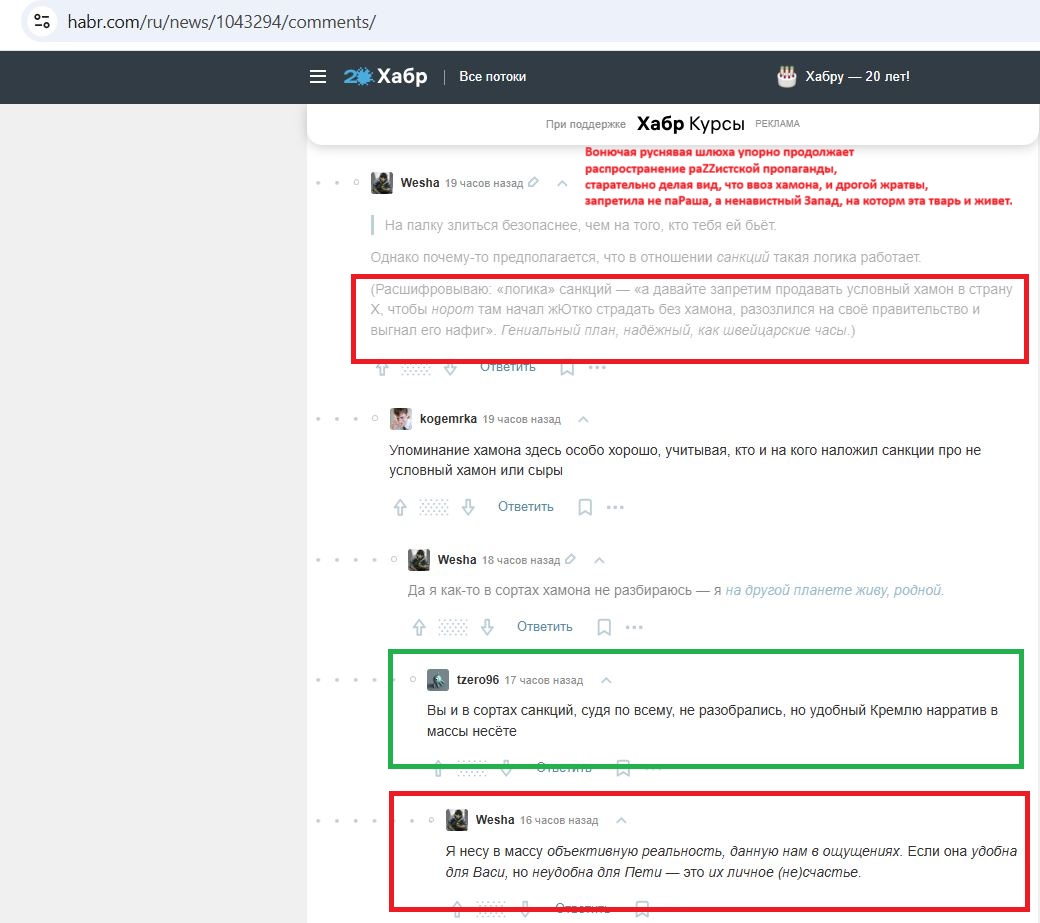Viewport: 1040px width, 923px height.
Task: Reply to kogemrka's comment
Action: tap(525, 507)
